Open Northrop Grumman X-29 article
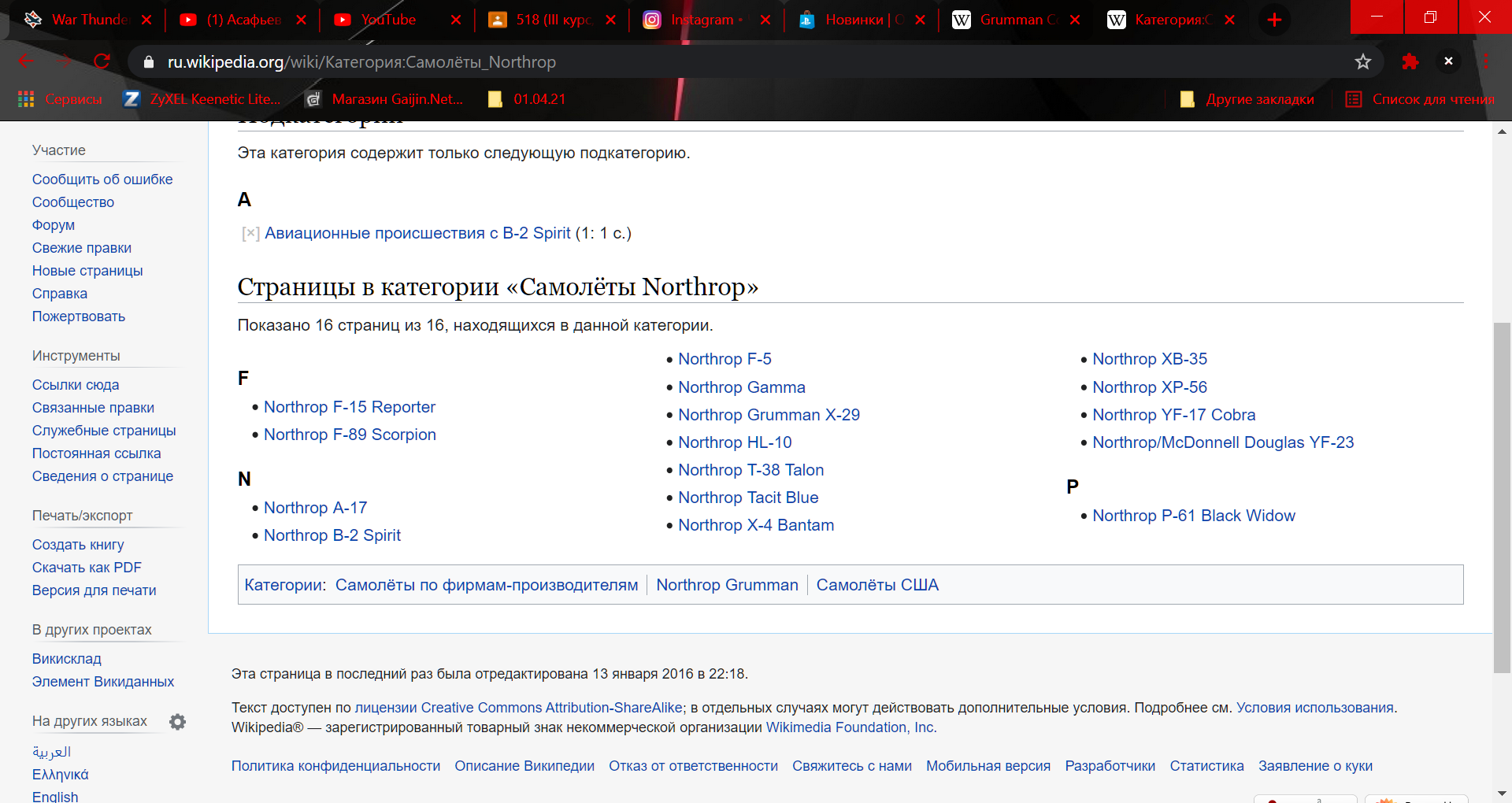Image resolution: width=1512 pixels, height=803 pixels. (769, 415)
